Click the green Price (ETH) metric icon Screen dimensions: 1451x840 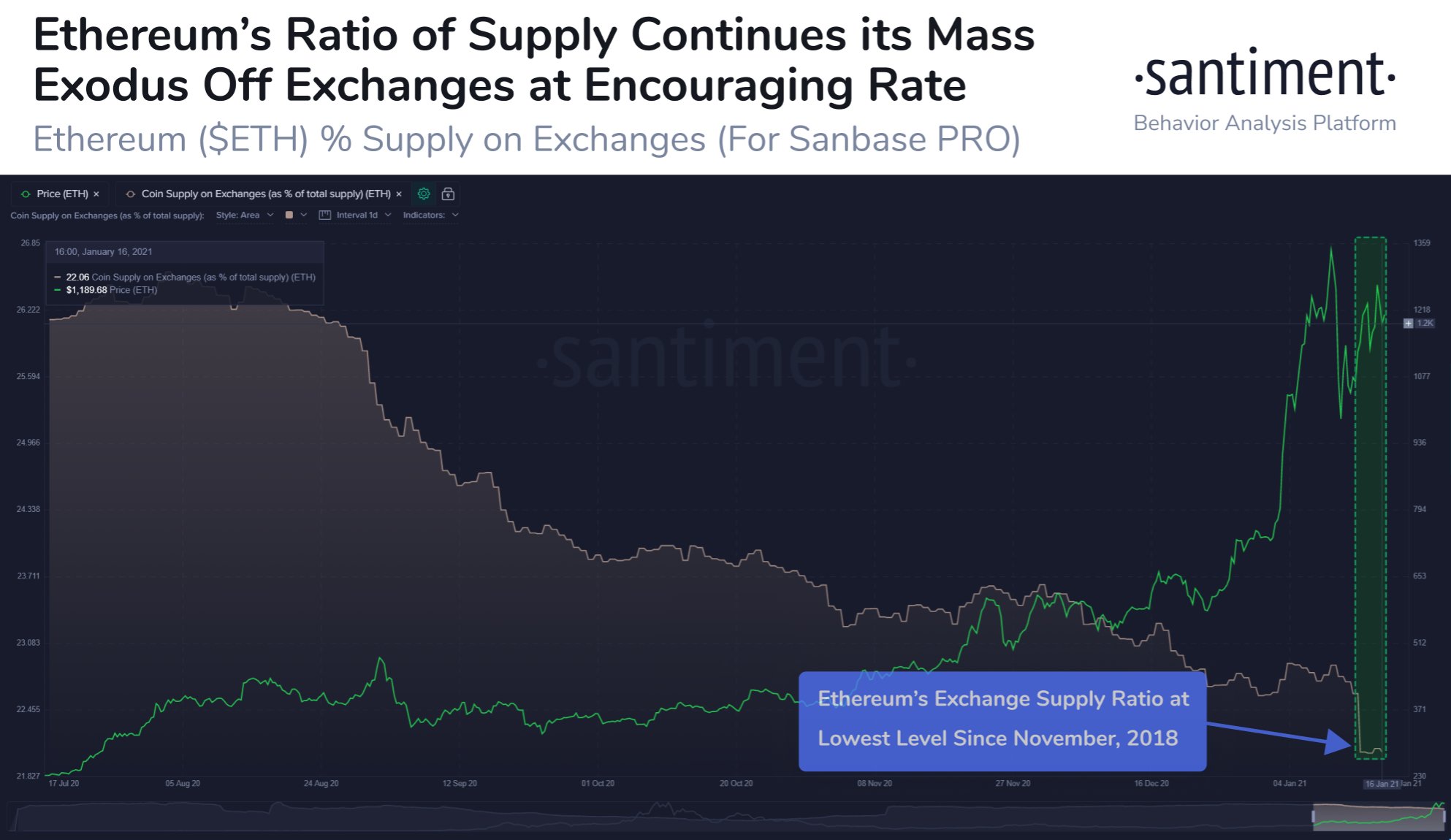[x=26, y=194]
